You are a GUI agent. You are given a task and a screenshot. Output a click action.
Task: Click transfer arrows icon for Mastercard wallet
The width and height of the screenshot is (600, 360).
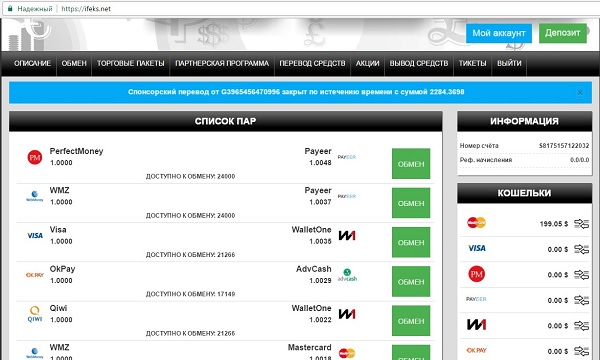pos(582,224)
